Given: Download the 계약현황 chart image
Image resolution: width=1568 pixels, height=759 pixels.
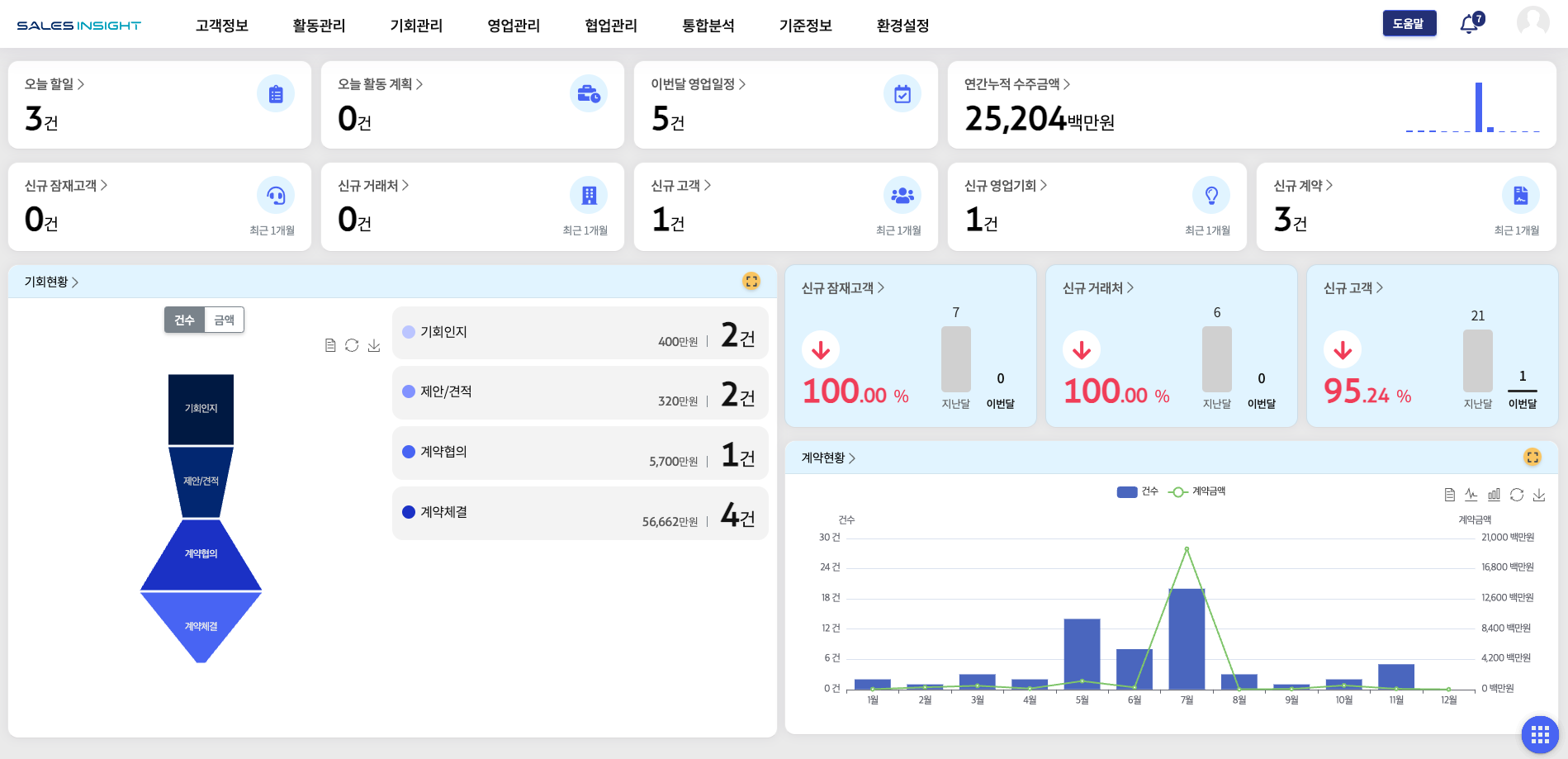Looking at the screenshot, I should click(x=1539, y=495).
